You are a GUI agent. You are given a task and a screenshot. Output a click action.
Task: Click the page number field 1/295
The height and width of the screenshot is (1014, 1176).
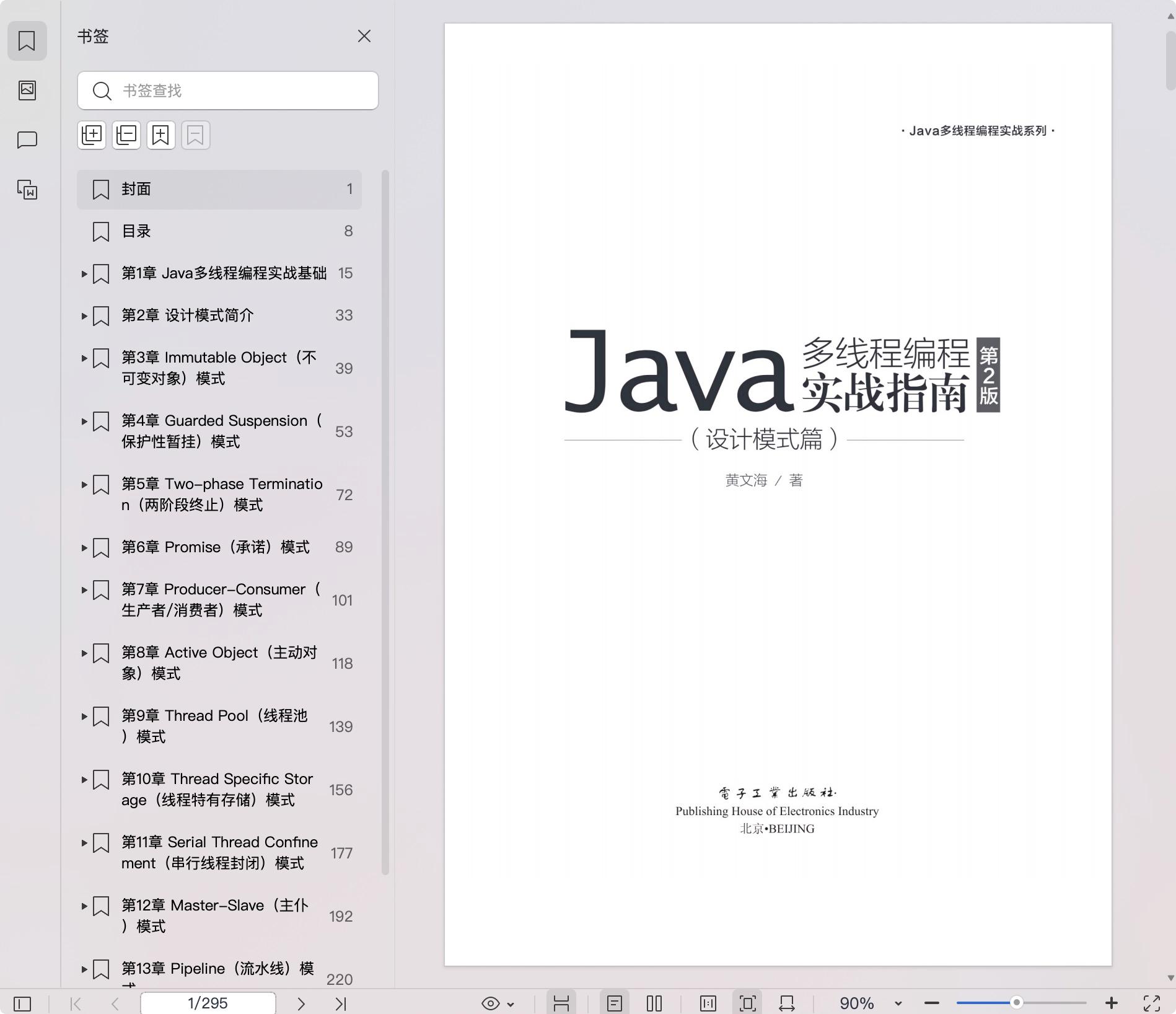pyautogui.click(x=208, y=1003)
